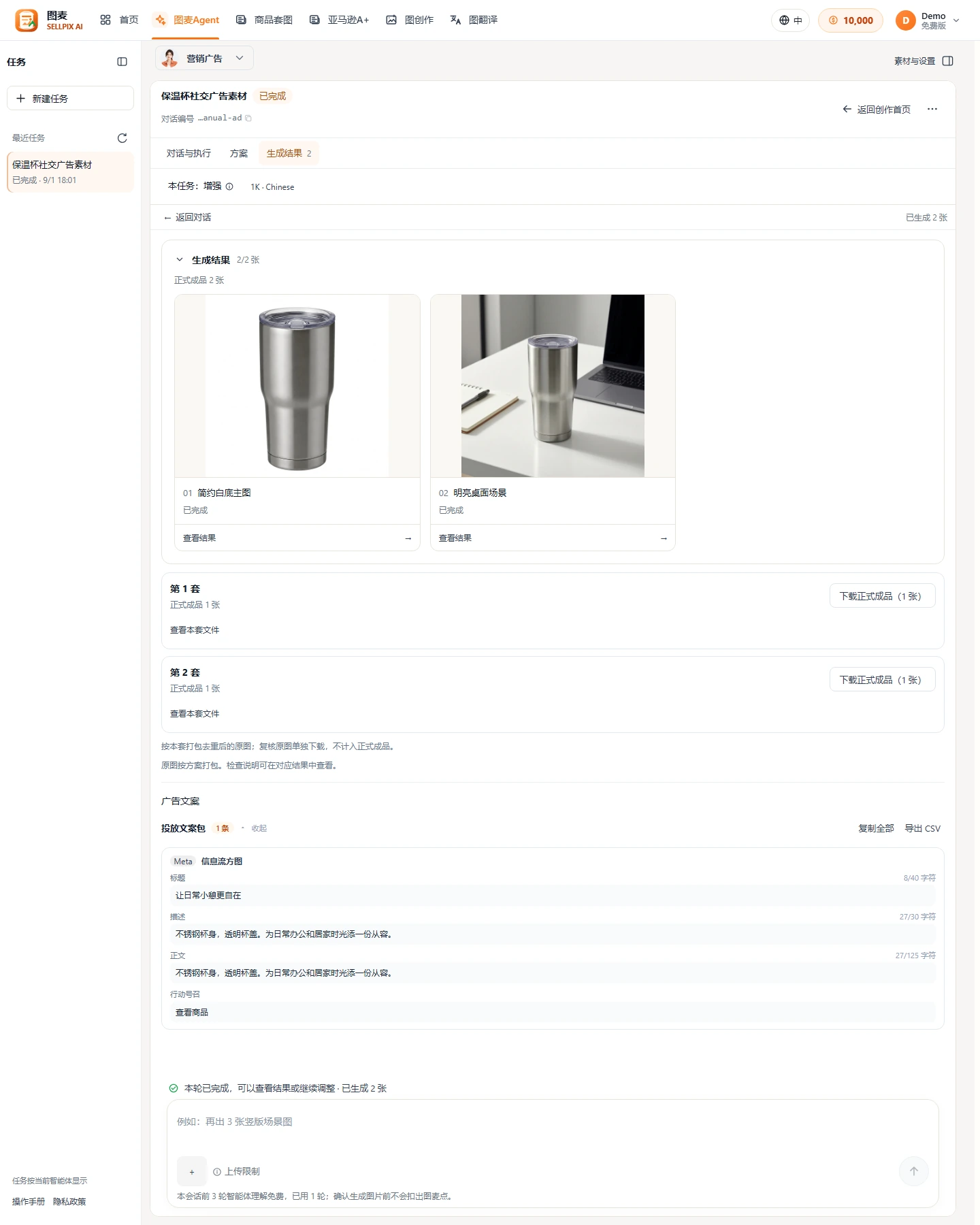The width and height of the screenshot is (980, 1225).
Task: Click 复制全部 to copy all copy
Action: tap(876, 828)
